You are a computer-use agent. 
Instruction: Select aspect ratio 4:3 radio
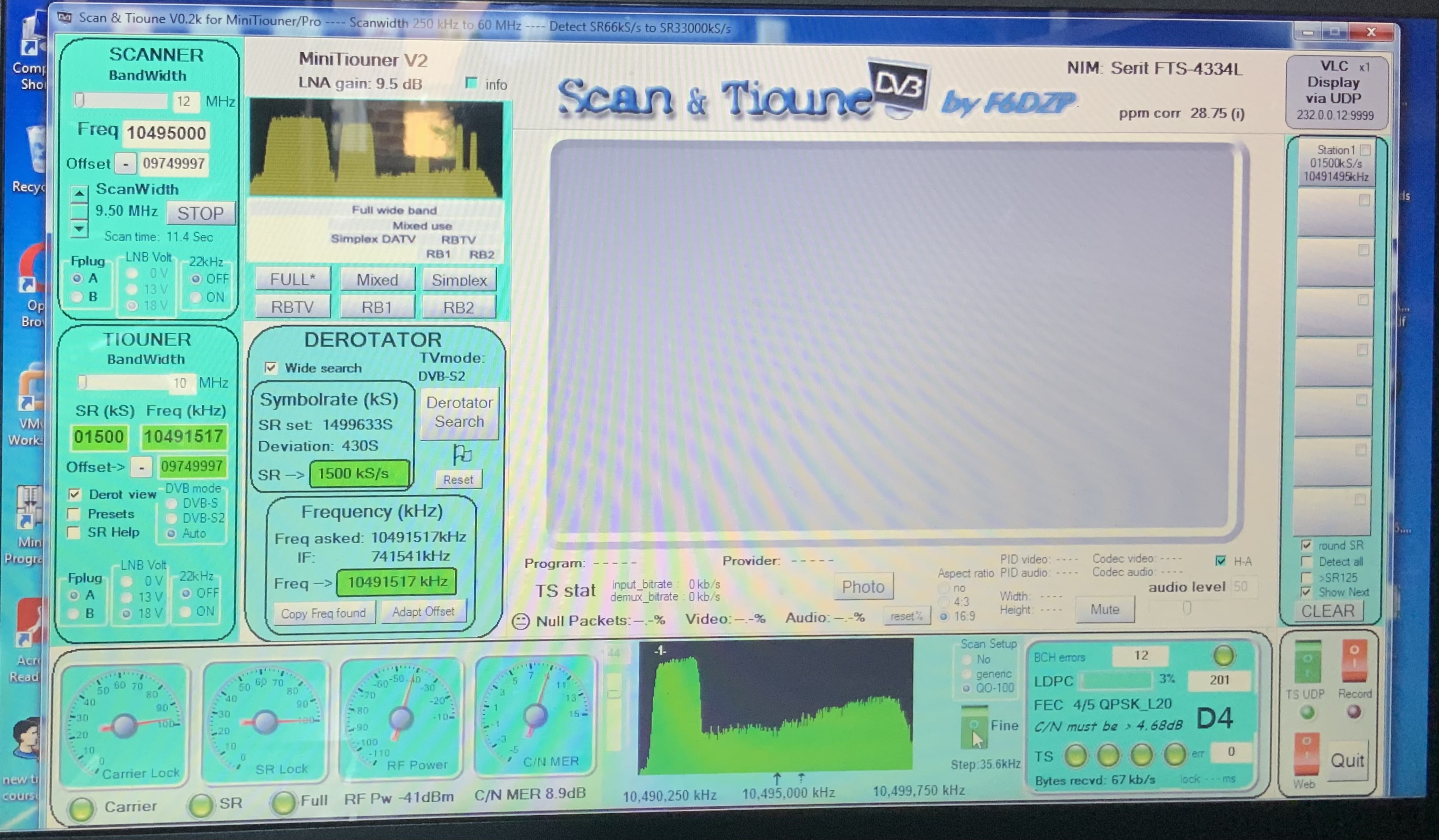(943, 602)
